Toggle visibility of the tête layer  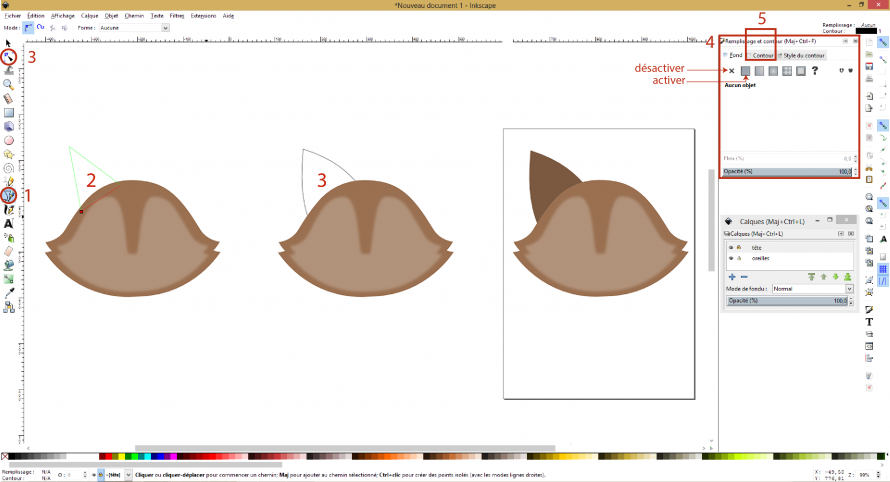tap(730, 246)
